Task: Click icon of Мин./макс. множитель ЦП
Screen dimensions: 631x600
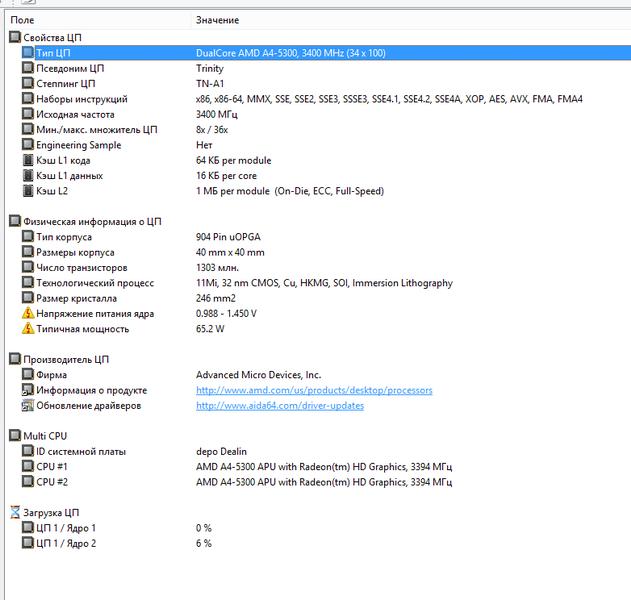Action: [28, 129]
